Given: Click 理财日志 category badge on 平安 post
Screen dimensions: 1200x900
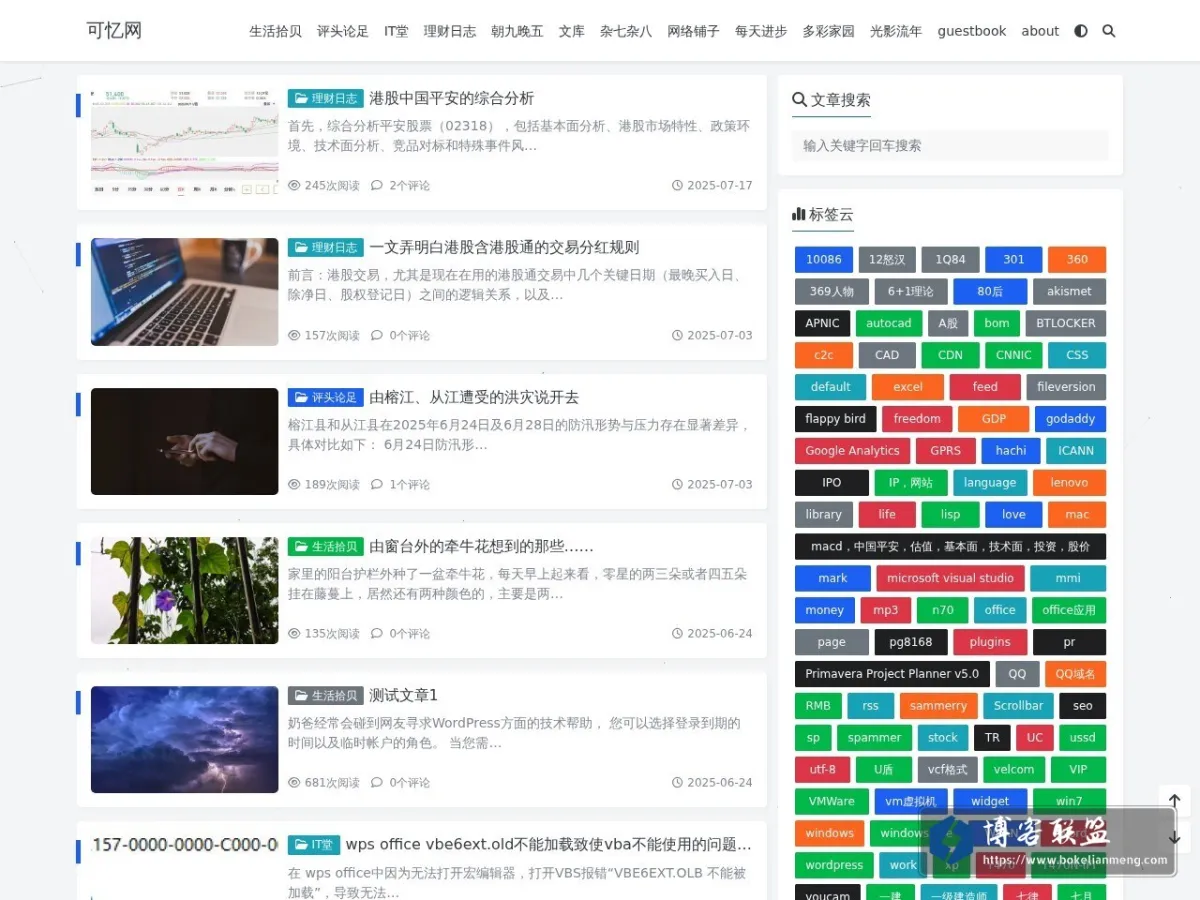Looking at the screenshot, I should click(326, 98).
